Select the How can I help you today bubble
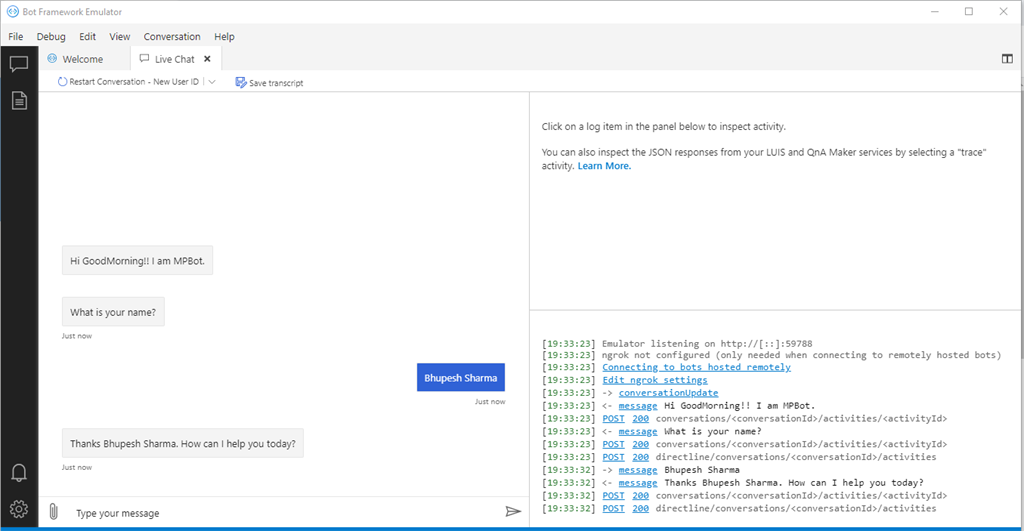Screen dimensions: 1024x531 click(x=183, y=443)
